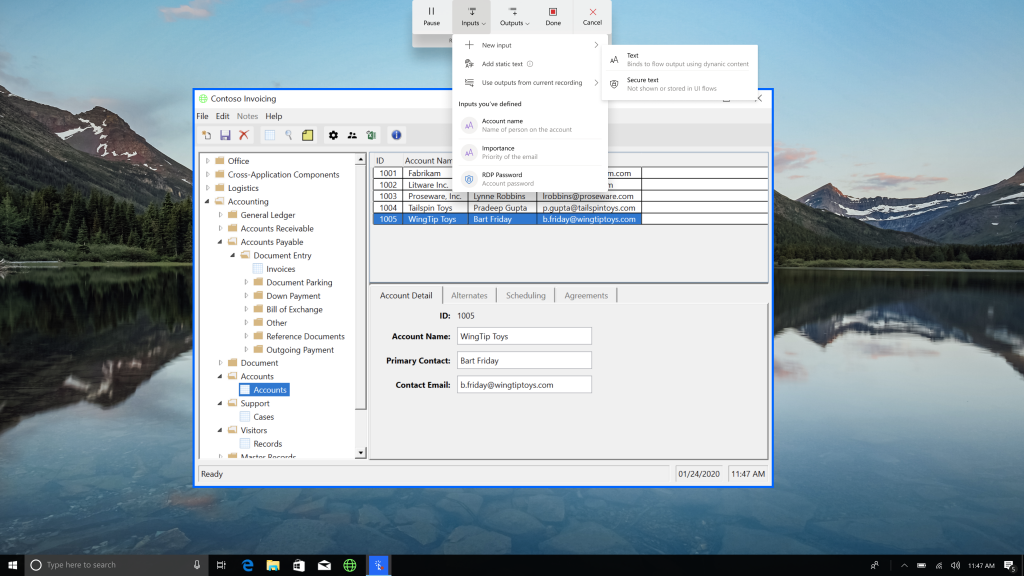1024x576 pixels.
Task: Cancel the recording
Action: tap(592, 16)
